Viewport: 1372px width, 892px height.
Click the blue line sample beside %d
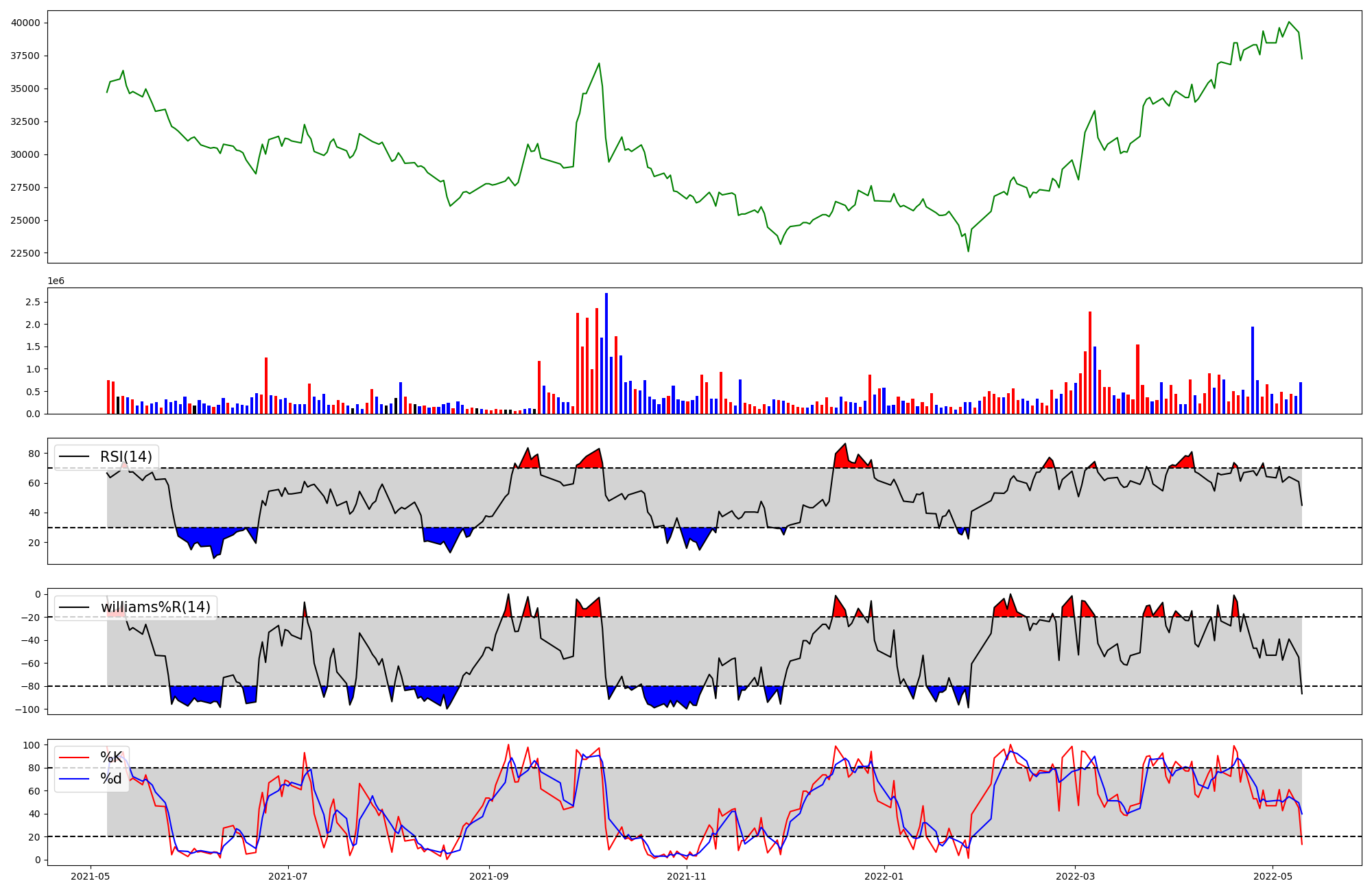tap(74, 779)
